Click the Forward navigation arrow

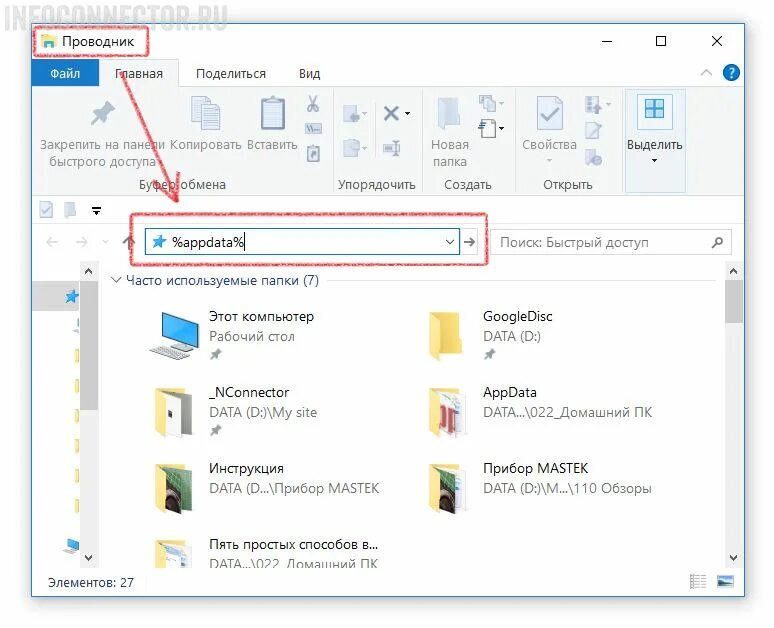[x=82, y=242]
